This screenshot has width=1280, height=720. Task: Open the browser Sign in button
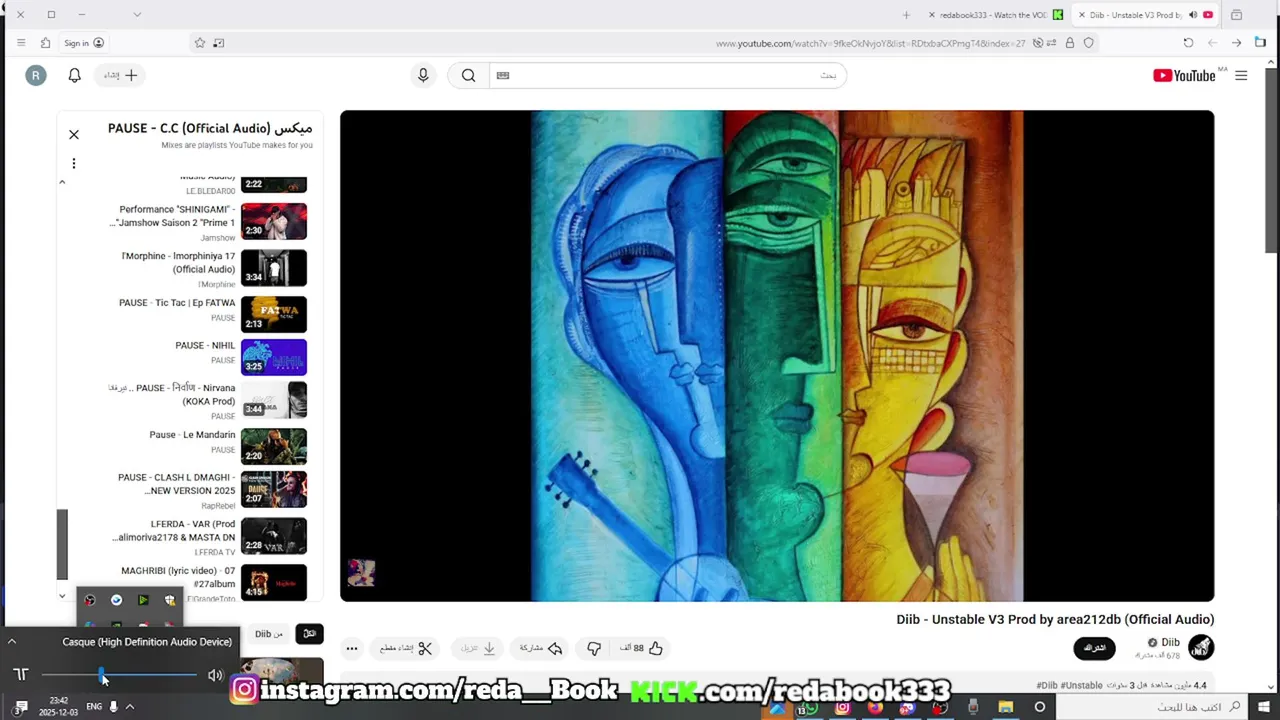coord(84,43)
